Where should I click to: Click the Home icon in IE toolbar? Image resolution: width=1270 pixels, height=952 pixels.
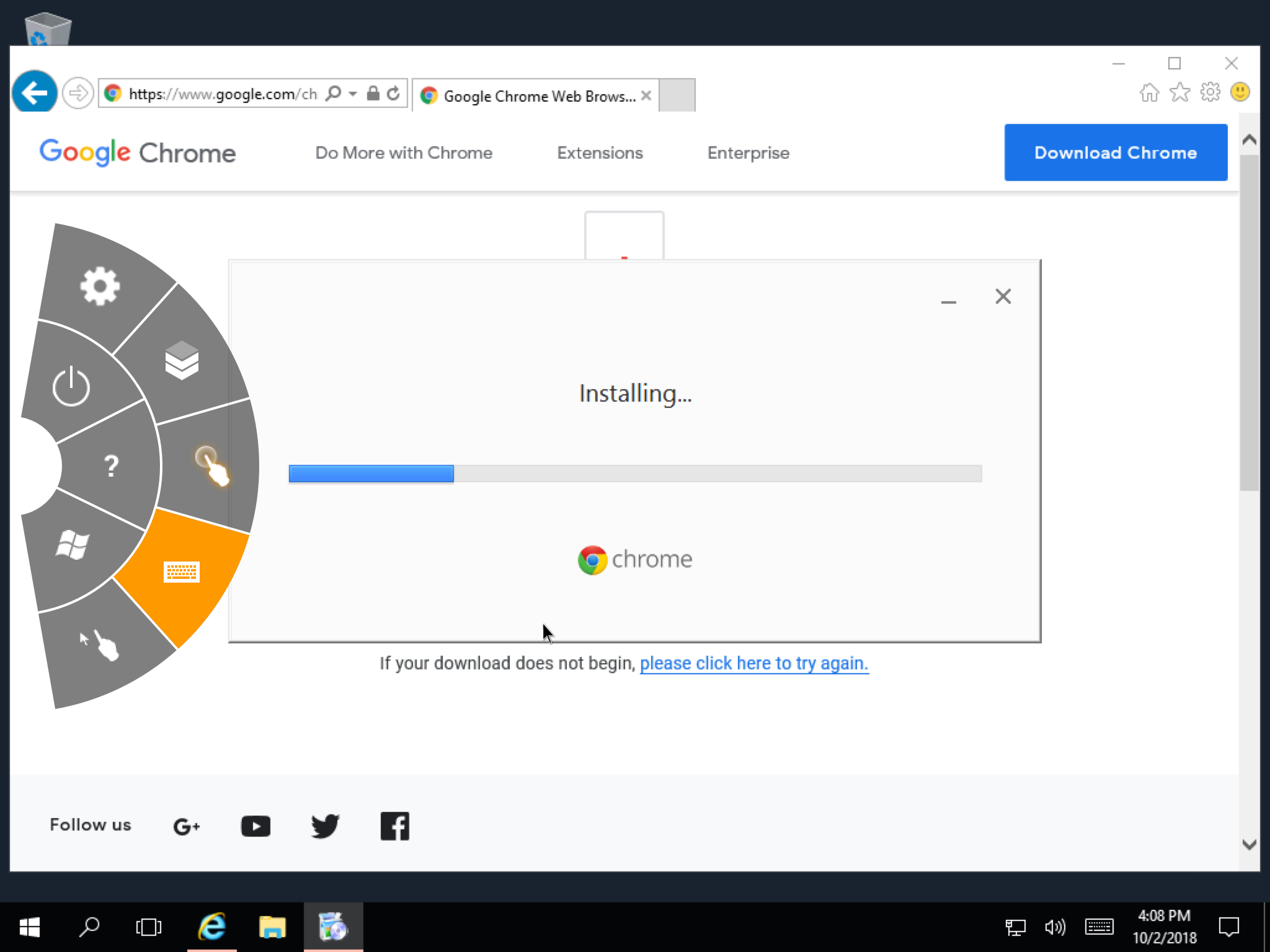coord(1149,92)
